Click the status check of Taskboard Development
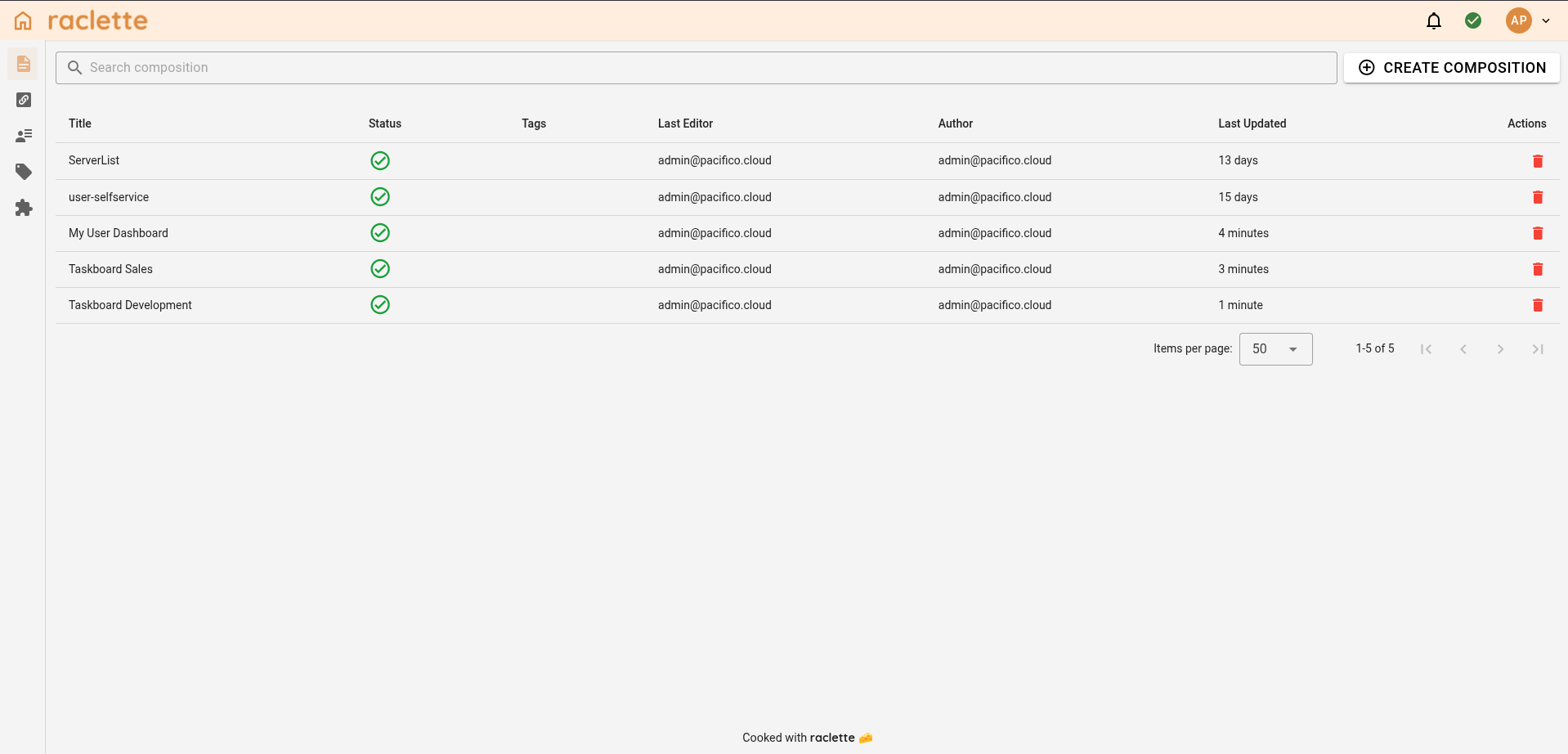 (x=379, y=305)
